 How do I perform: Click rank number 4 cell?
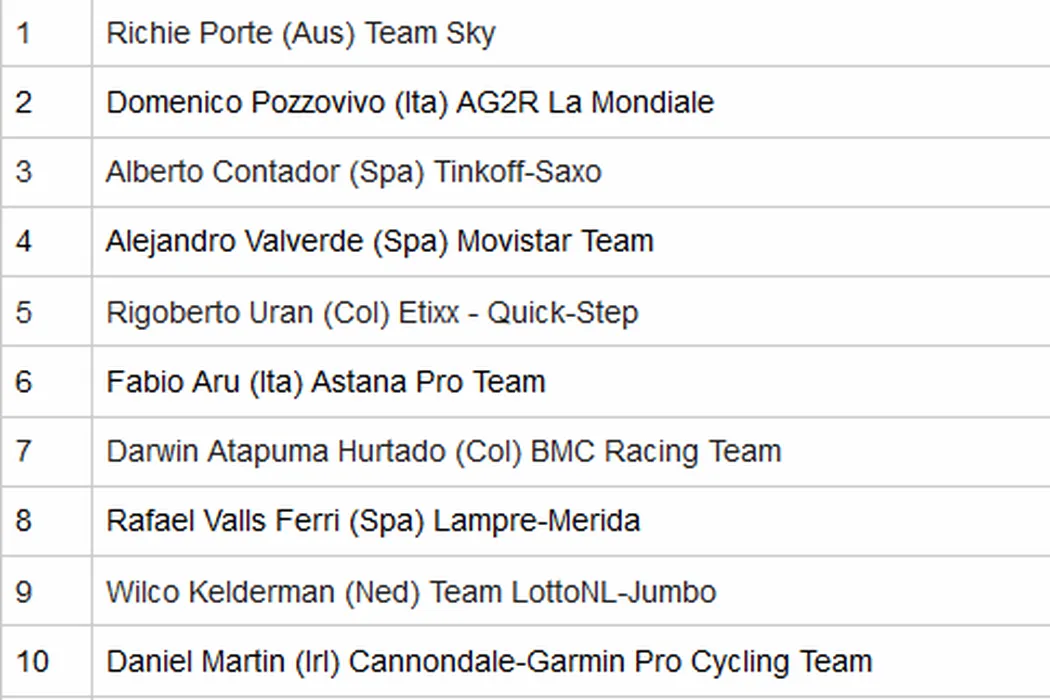click(24, 241)
